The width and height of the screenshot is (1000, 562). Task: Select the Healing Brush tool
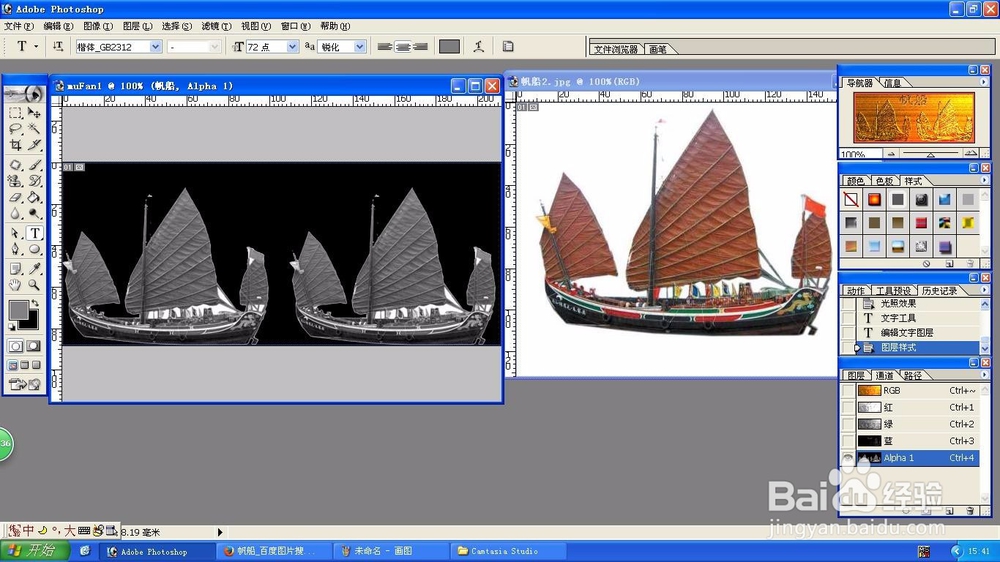pyautogui.click(x=15, y=165)
